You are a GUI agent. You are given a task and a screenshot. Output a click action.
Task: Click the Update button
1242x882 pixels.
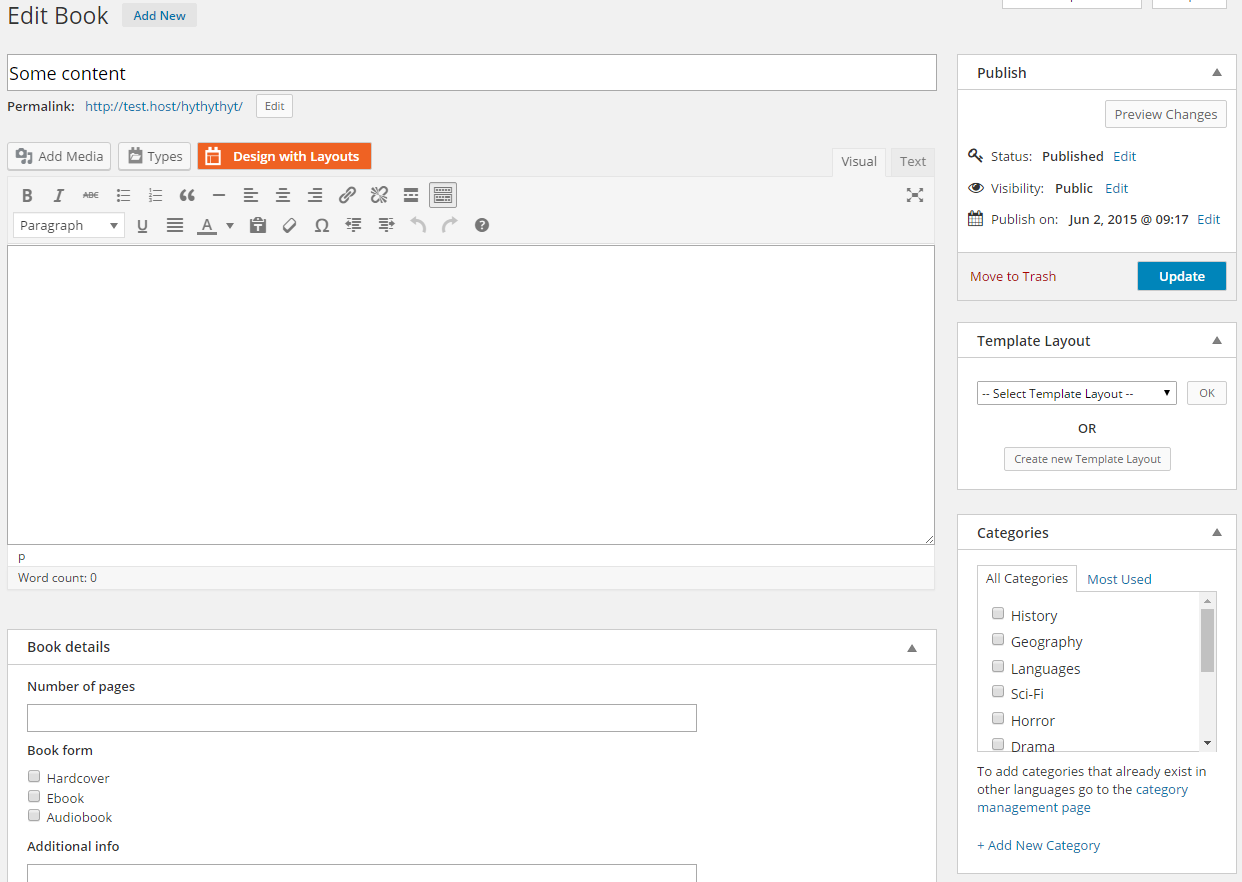[x=1182, y=276]
